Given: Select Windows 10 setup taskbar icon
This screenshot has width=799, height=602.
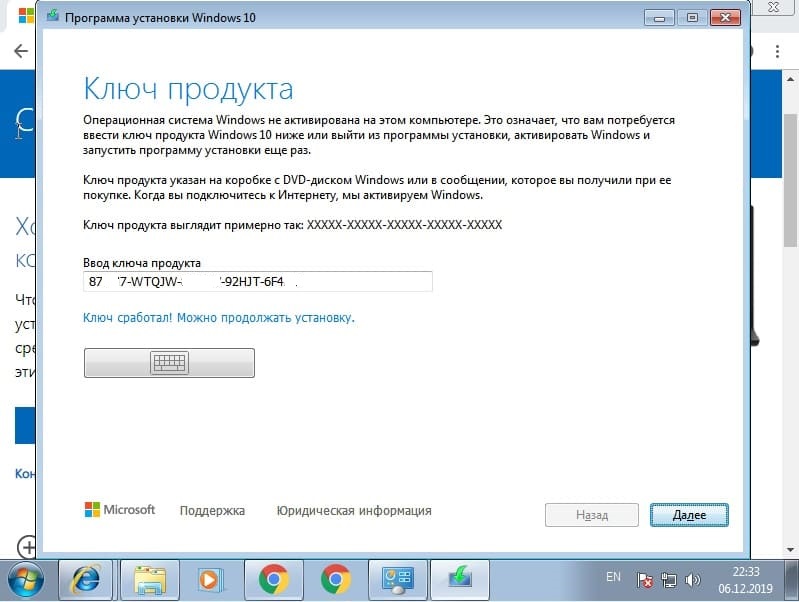Looking at the screenshot, I should coord(459,579).
